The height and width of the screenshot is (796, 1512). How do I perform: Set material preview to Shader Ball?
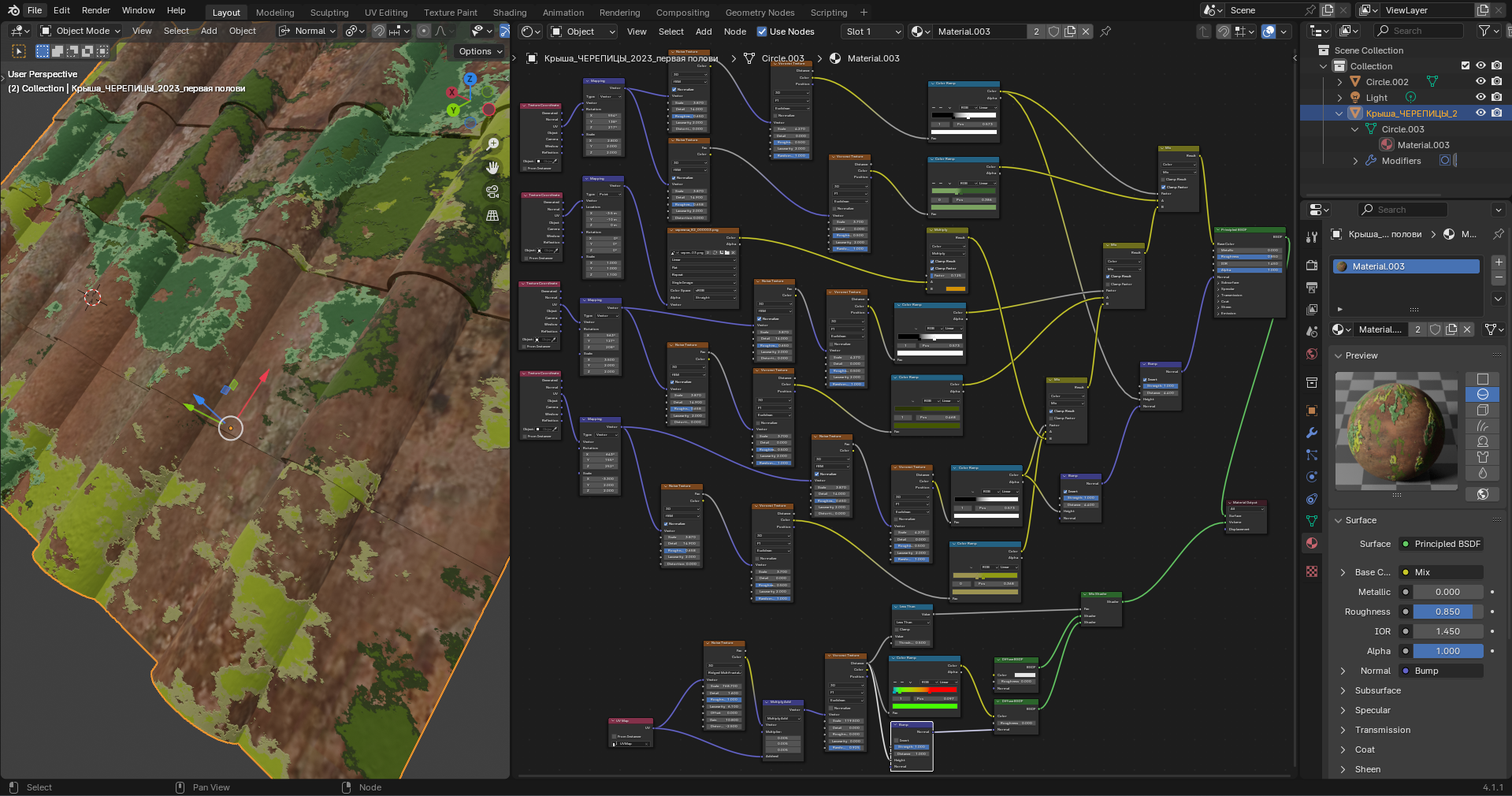(1482, 441)
